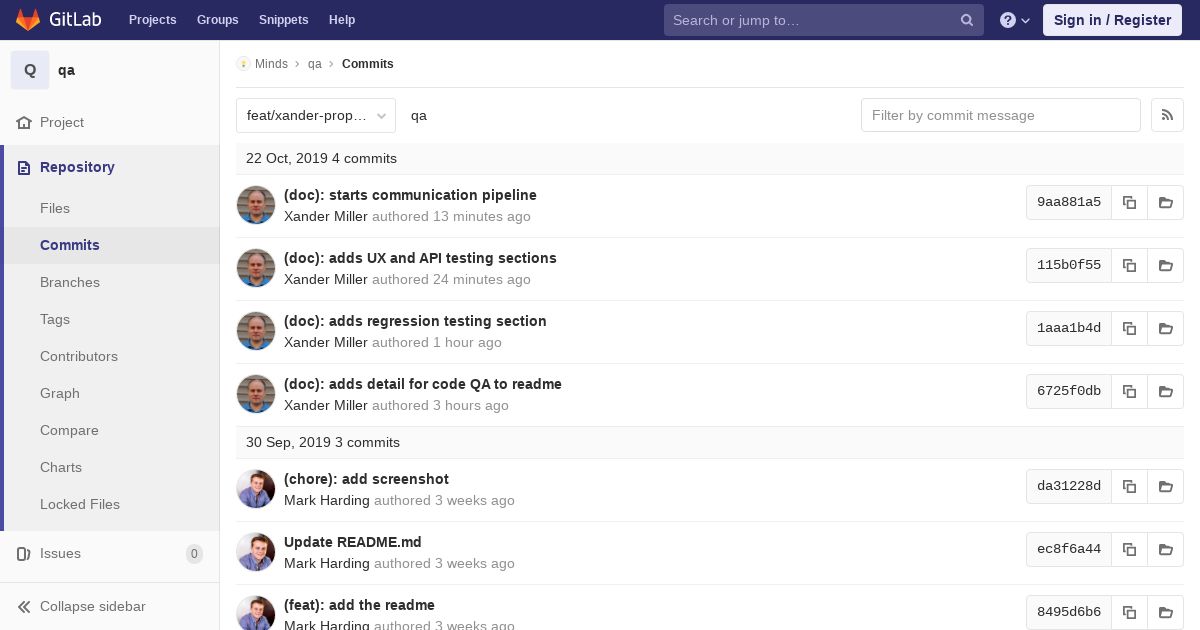Open the Projects menu in top bar
Viewport: 1200px width, 630px height.
pyautogui.click(x=152, y=20)
